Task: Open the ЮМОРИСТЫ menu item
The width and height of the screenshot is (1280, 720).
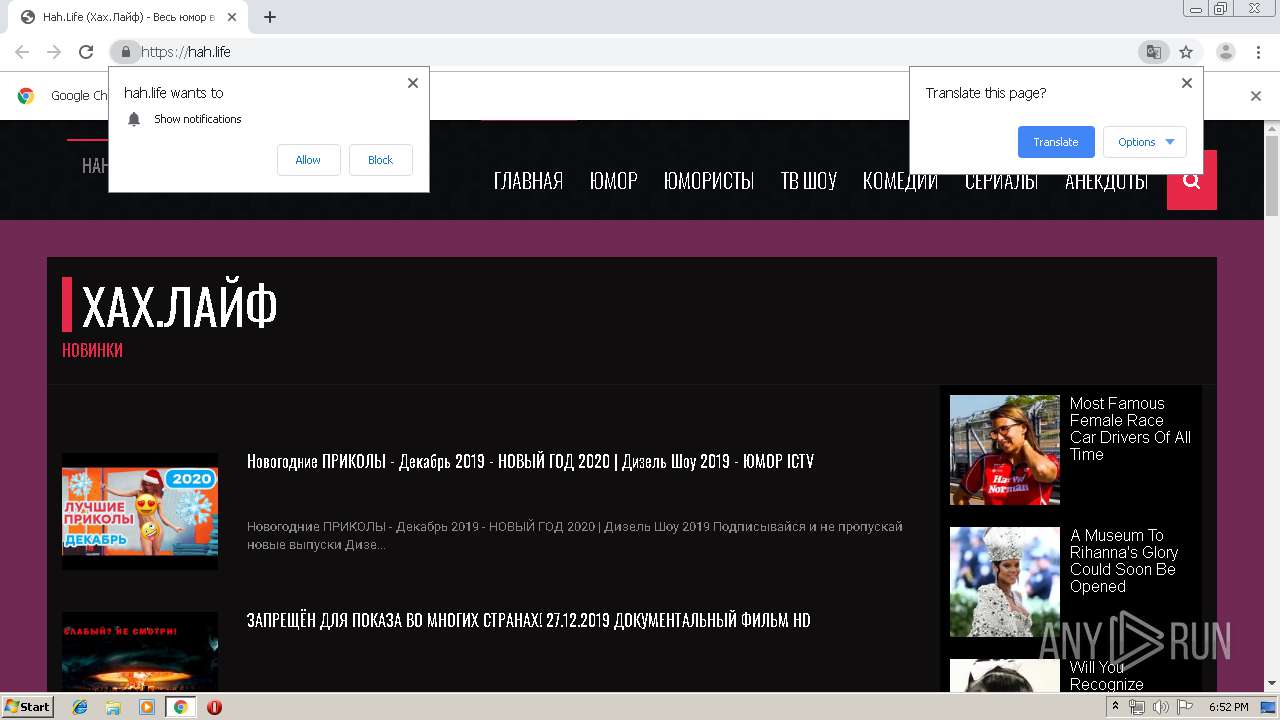Action: pos(709,181)
